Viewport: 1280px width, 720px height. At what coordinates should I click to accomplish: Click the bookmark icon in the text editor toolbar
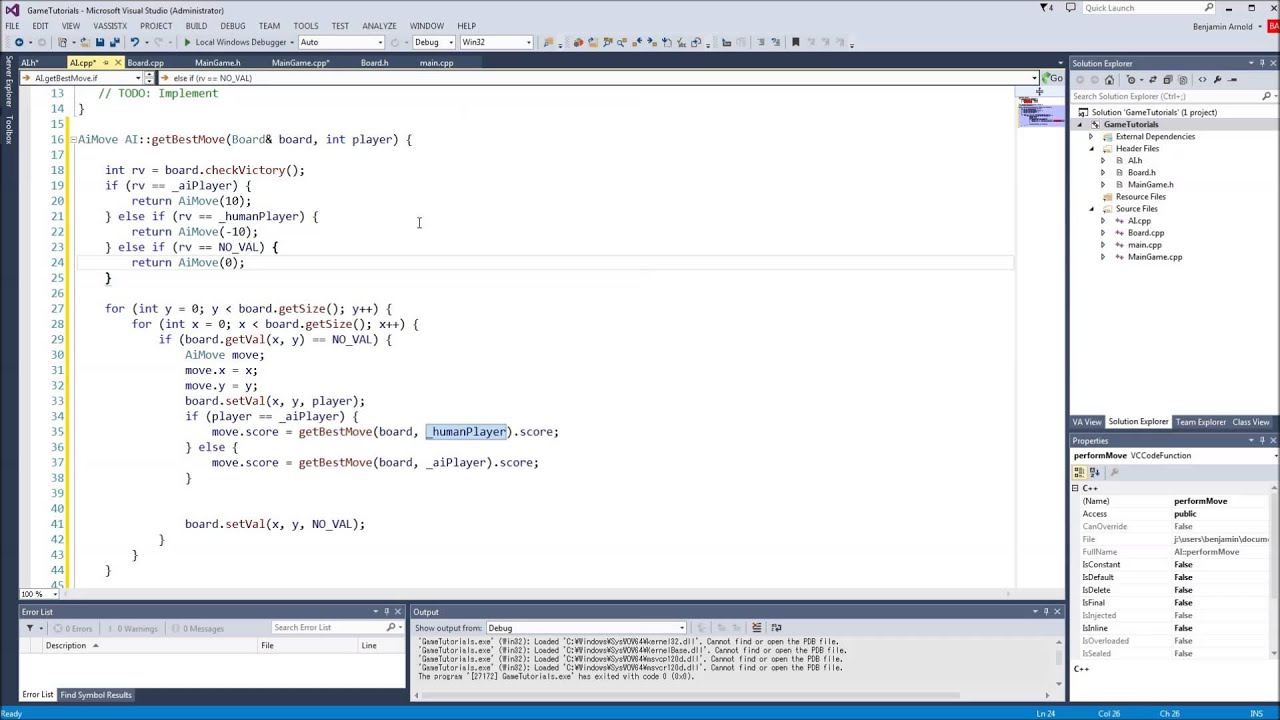[x=795, y=42]
